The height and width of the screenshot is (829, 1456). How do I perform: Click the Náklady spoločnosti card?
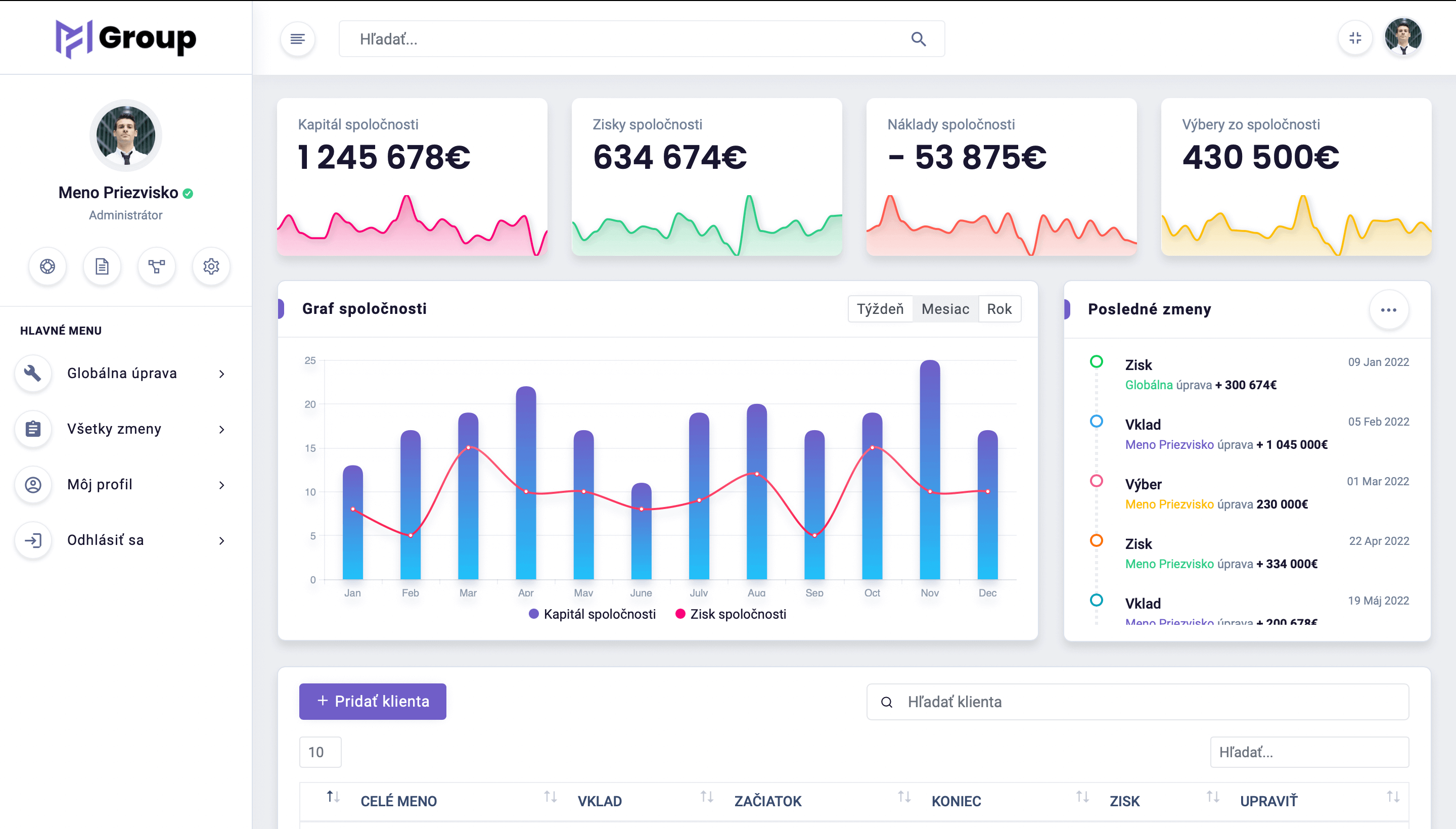(1001, 177)
